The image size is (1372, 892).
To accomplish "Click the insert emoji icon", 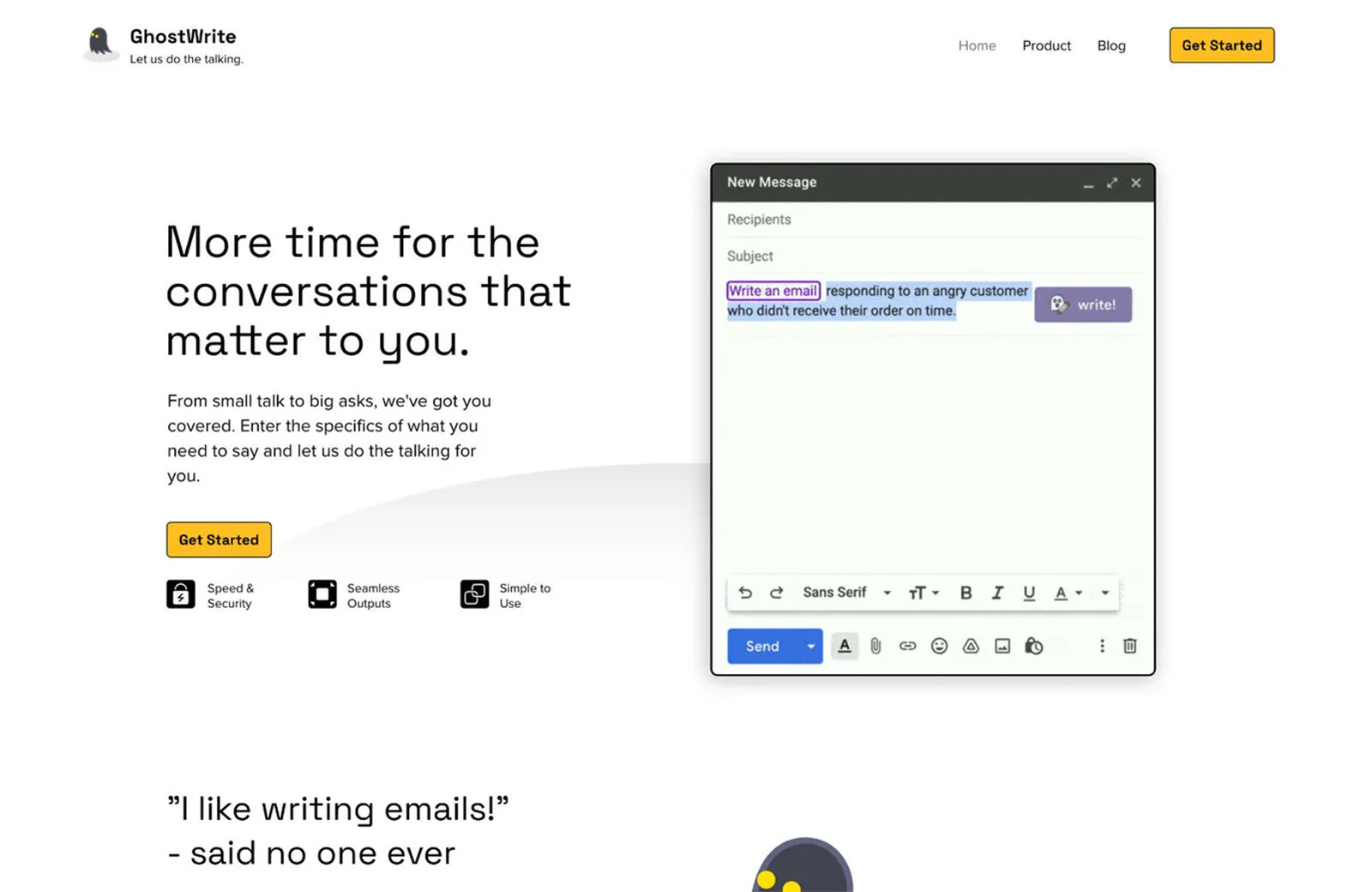I will (x=939, y=646).
